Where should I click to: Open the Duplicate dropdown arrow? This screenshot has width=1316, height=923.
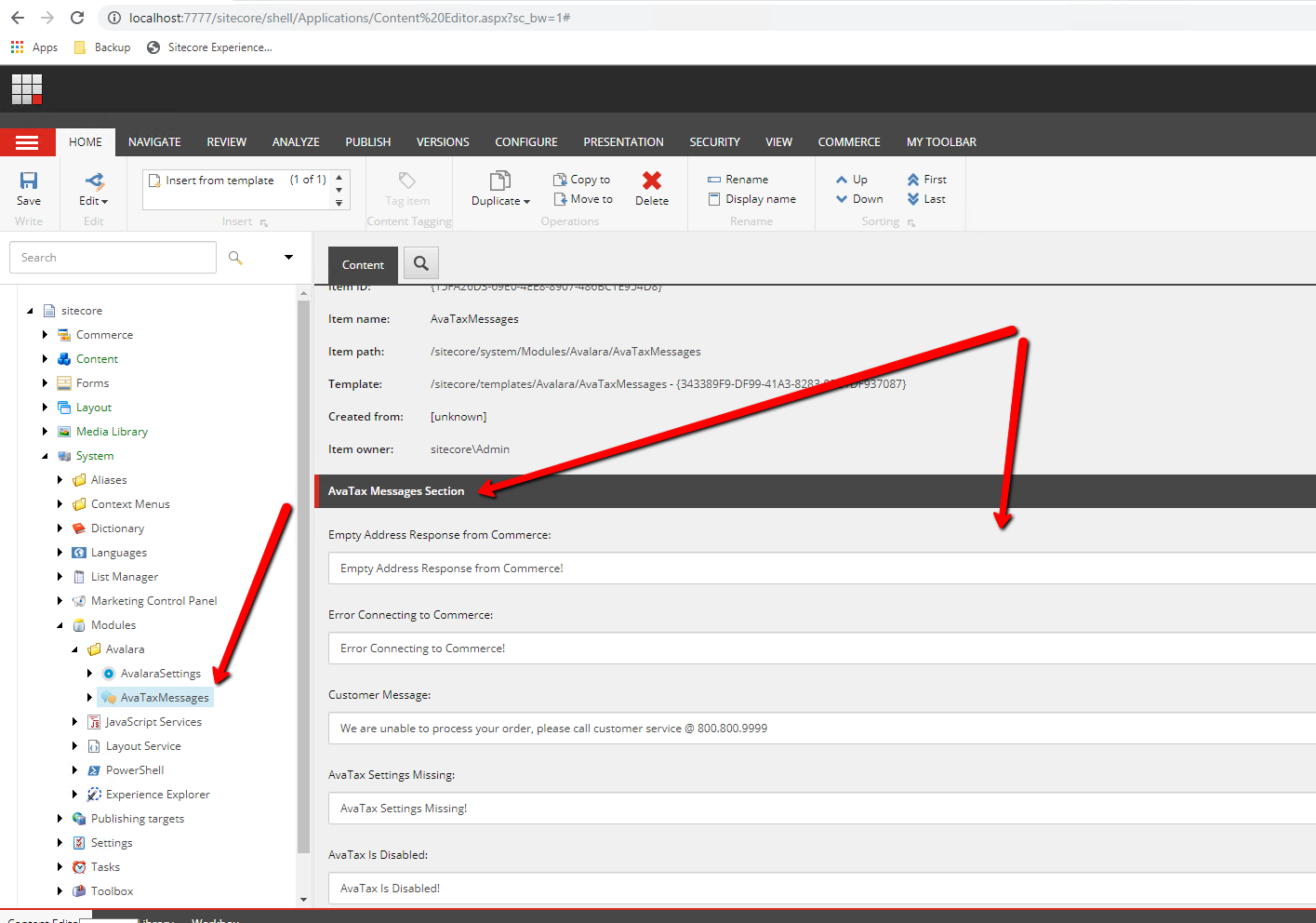526,202
